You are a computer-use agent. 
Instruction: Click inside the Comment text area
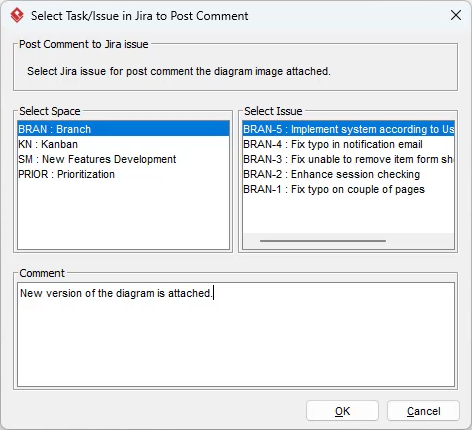click(x=236, y=335)
